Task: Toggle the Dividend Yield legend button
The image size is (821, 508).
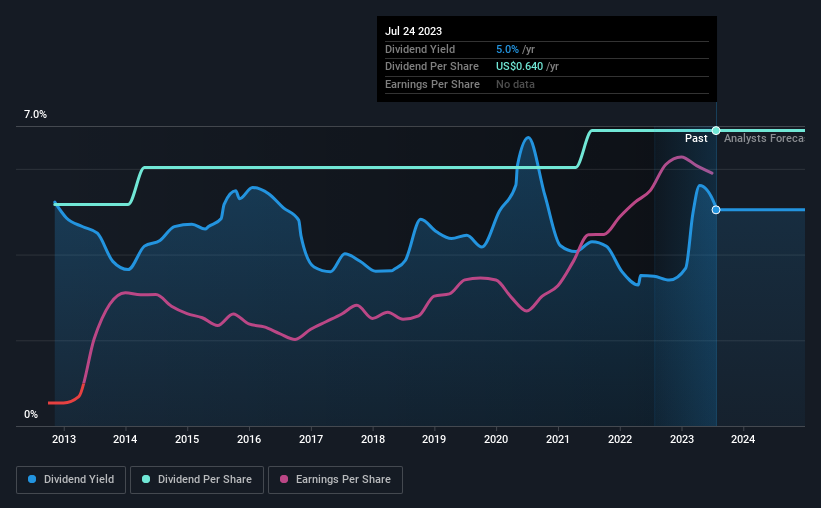Action: pyautogui.click(x=71, y=480)
